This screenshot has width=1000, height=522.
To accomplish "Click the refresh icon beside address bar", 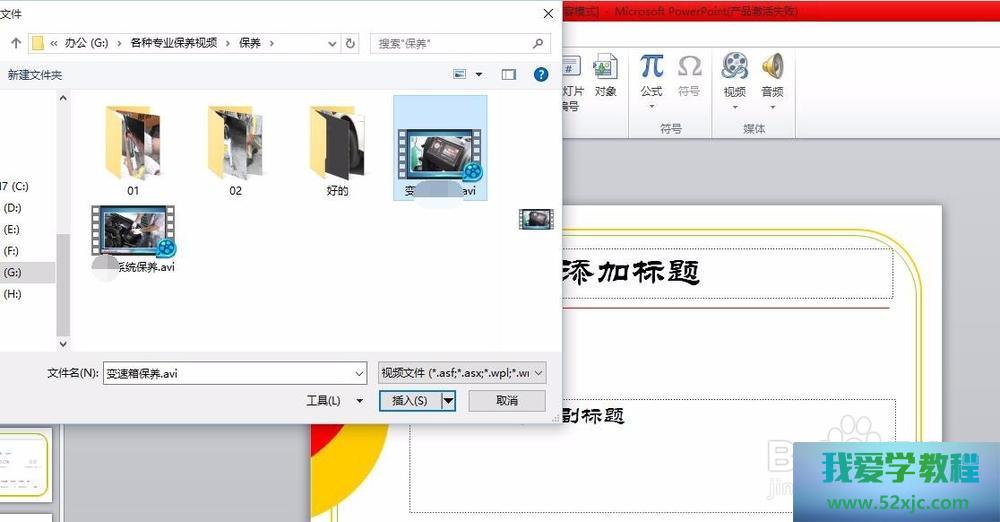I will tap(350, 44).
